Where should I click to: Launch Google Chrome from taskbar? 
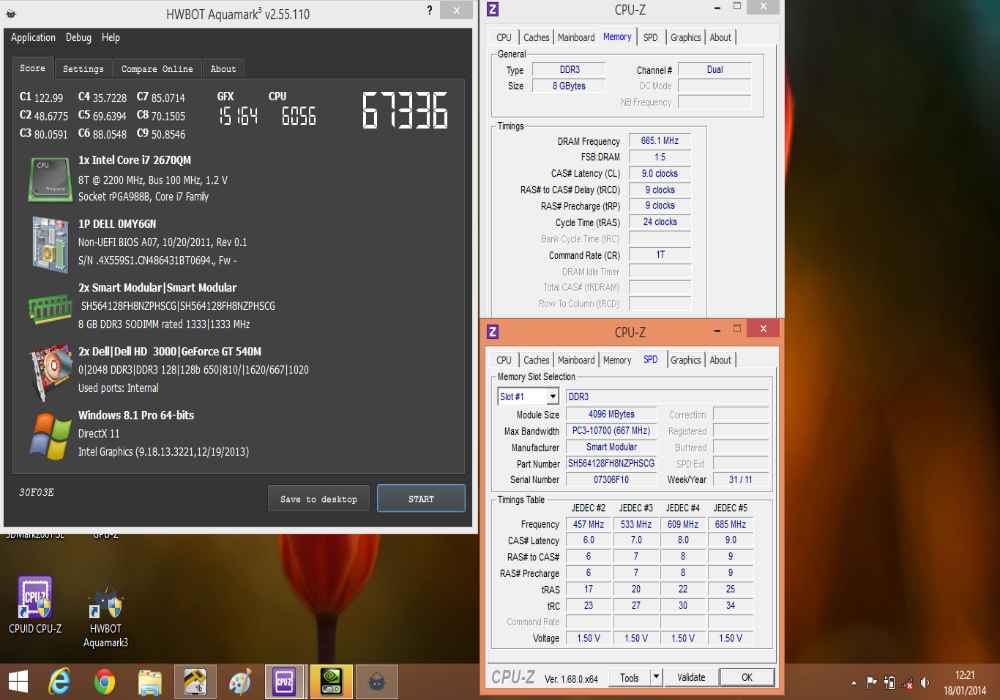pos(104,682)
